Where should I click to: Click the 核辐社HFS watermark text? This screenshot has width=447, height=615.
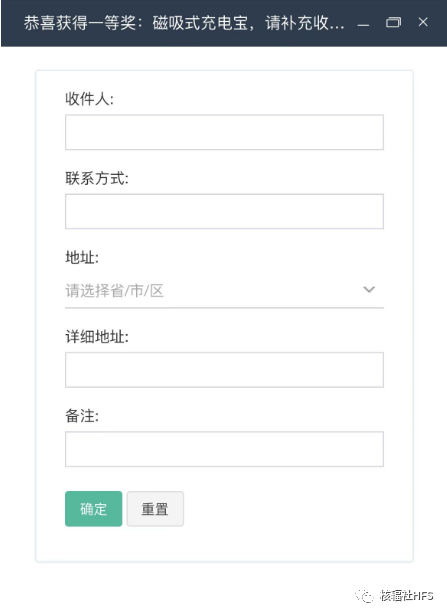pos(407,595)
